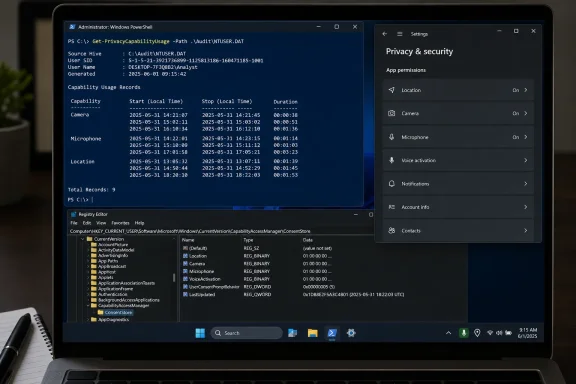Image resolution: width=576 pixels, height=384 pixels.
Task: Open Camera permission showing On
Action: click(458, 113)
